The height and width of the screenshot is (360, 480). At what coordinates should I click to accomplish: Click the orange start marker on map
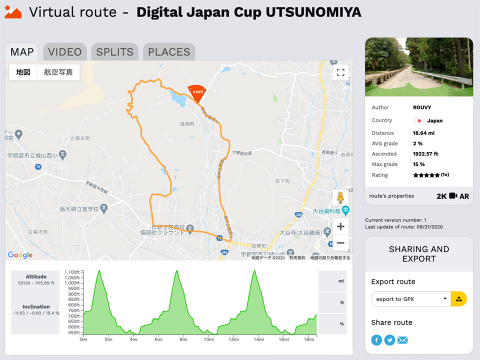click(x=197, y=93)
